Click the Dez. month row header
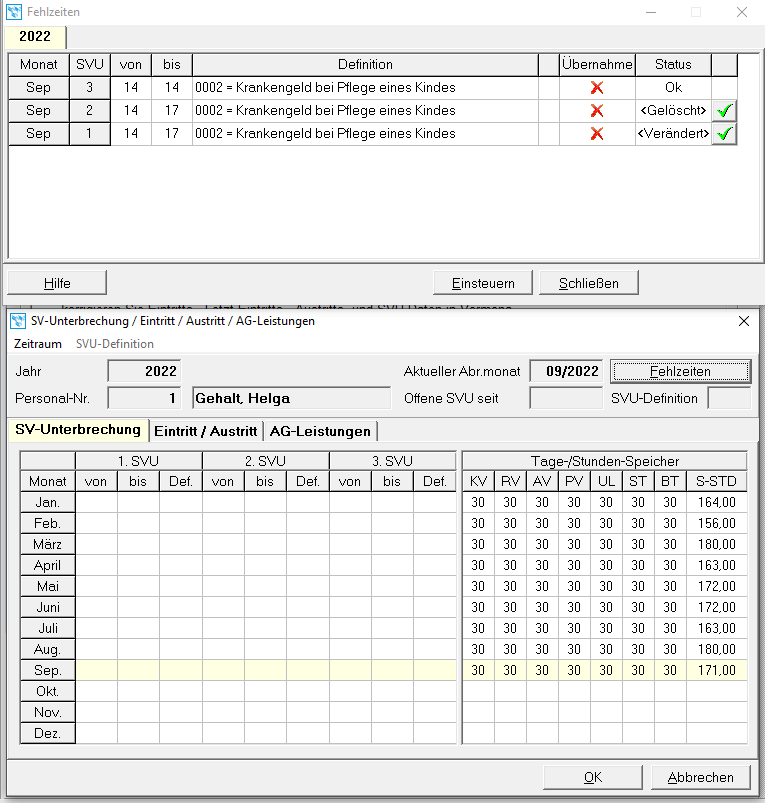 click(48, 733)
